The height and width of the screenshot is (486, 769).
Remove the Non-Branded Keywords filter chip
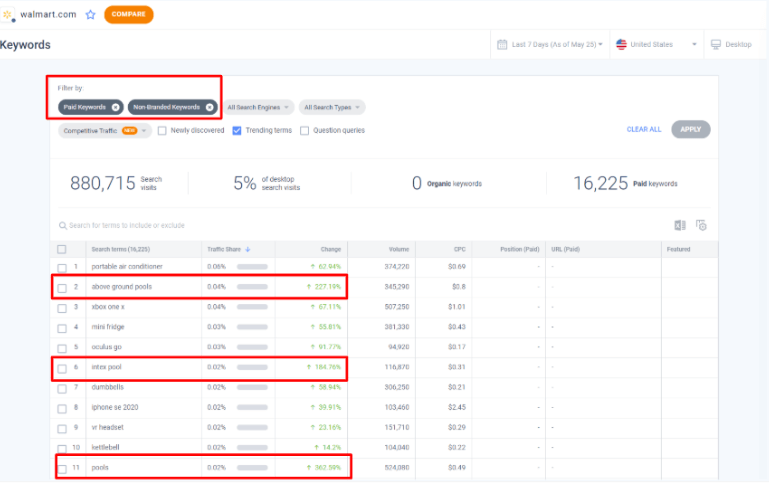[209, 107]
